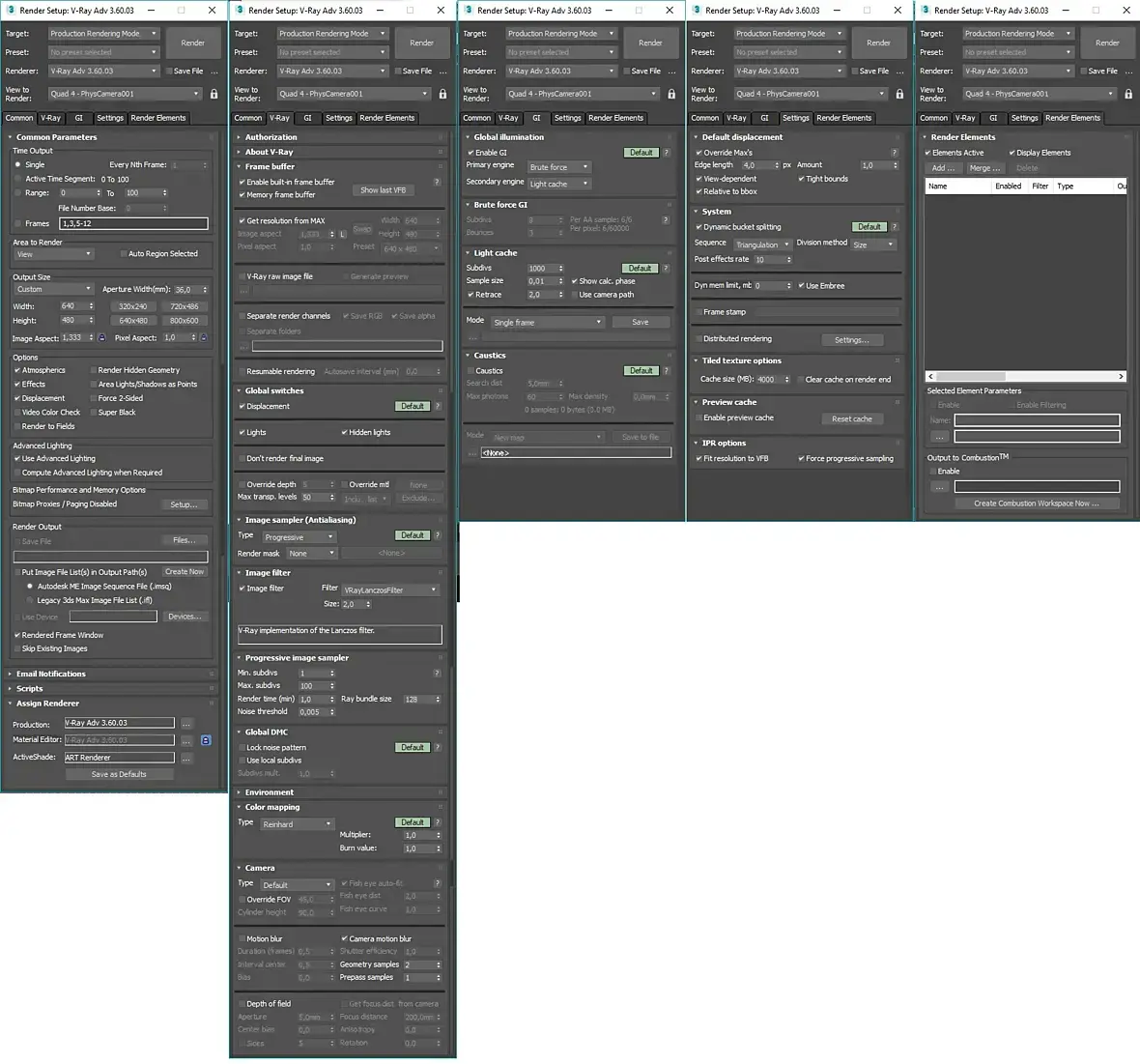This screenshot has width=1140, height=1064.
Task: Toggle the viewport lock icon in the Render Elements window
Action: click(1128, 94)
